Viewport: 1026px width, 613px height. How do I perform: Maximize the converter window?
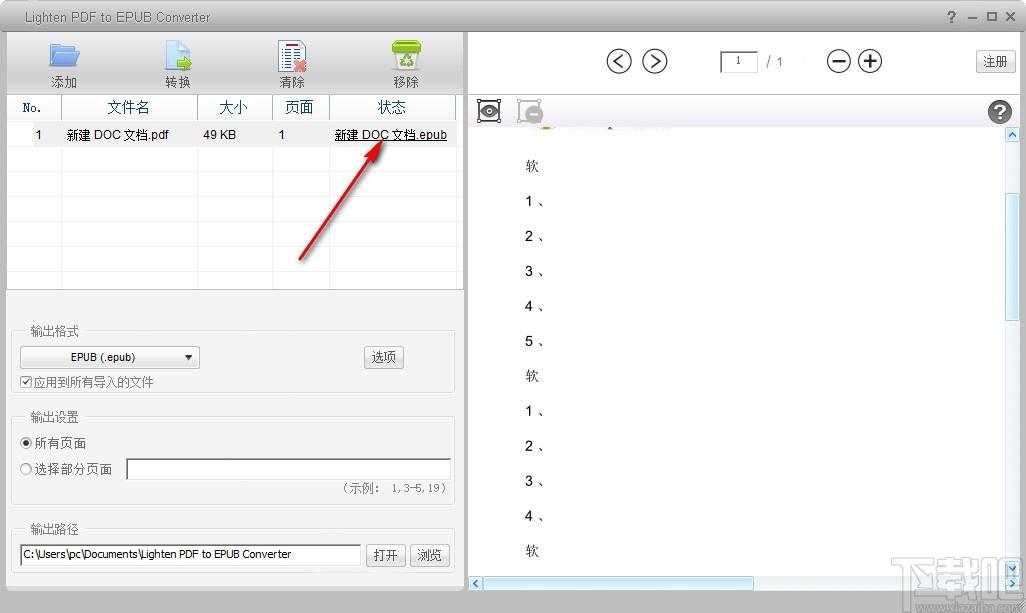pyautogui.click(x=992, y=17)
